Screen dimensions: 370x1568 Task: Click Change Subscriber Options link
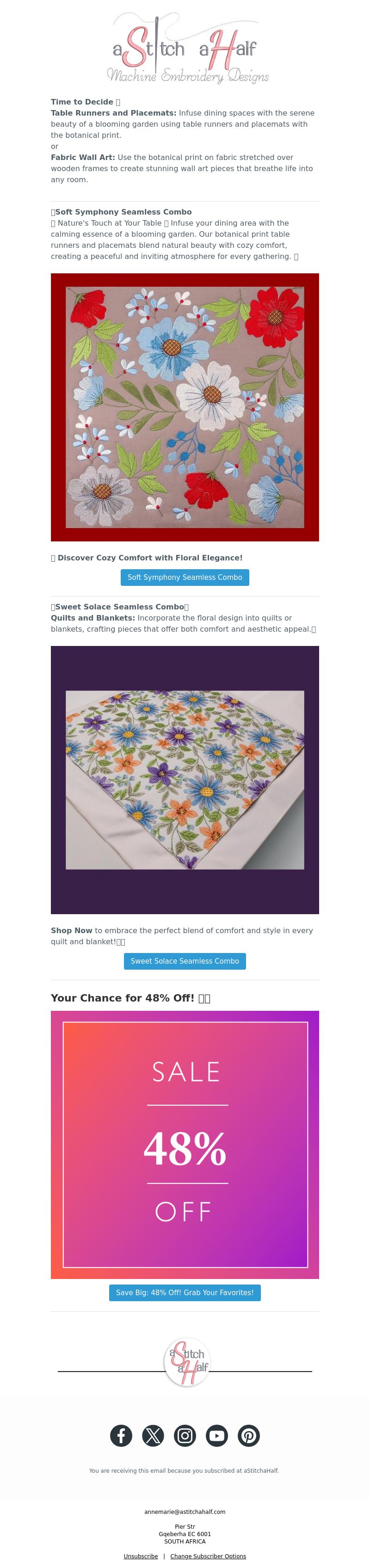pos(208,1556)
